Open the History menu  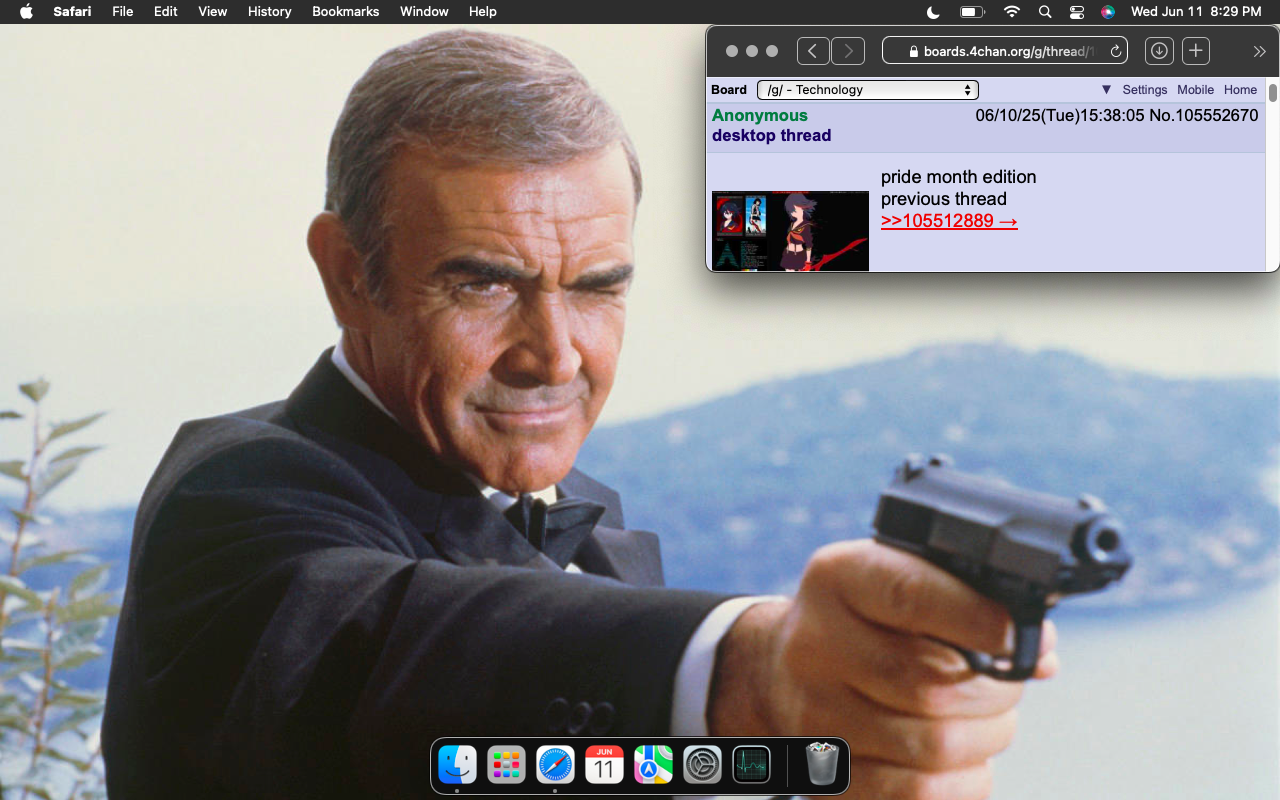click(x=269, y=11)
